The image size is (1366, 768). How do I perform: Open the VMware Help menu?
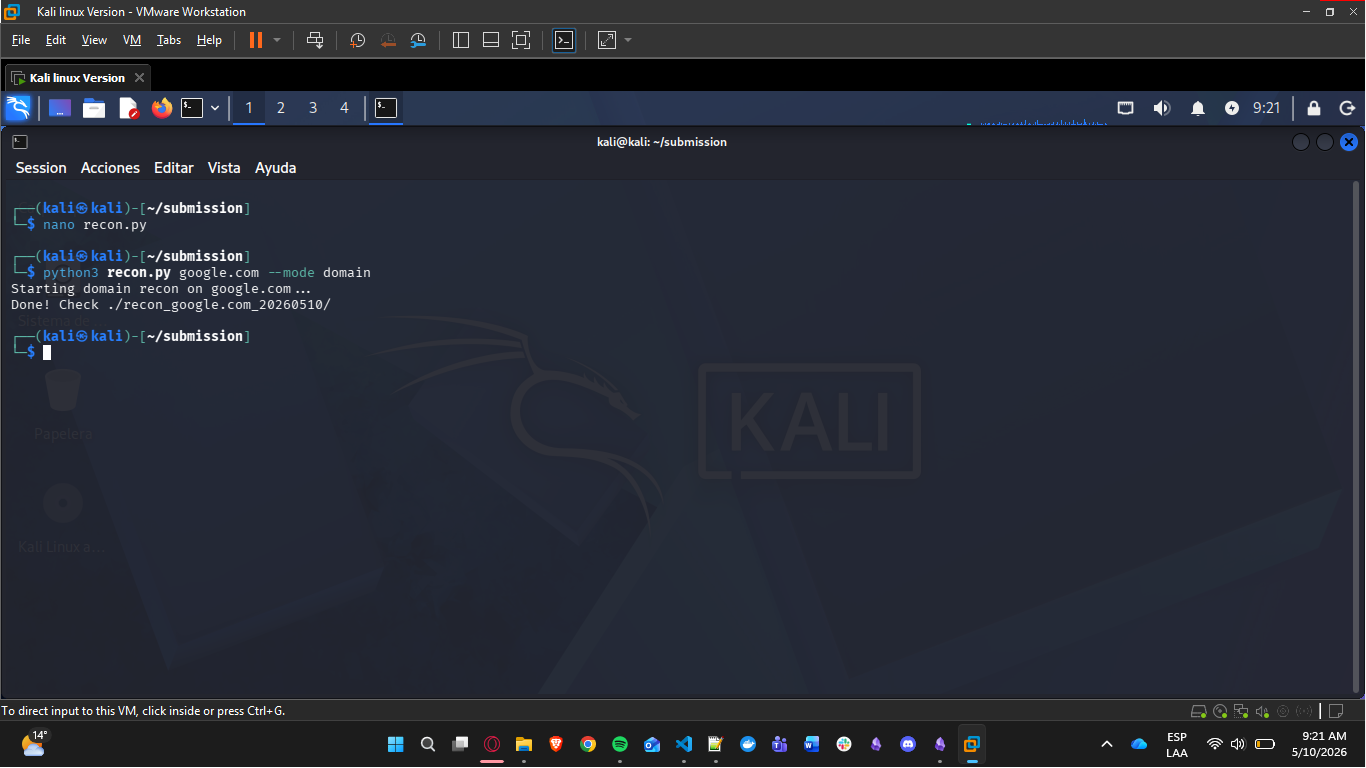pyautogui.click(x=209, y=40)
